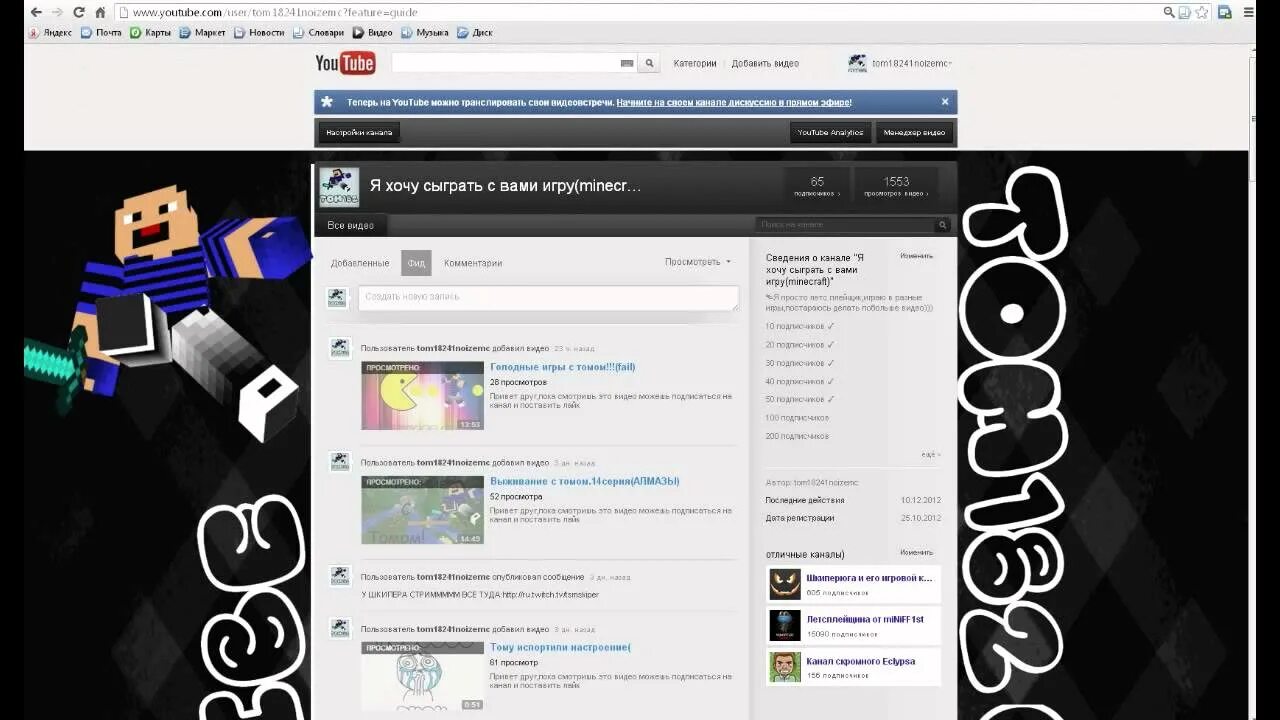Bookmark this page with the star icon
Viewport: 1280px width, 720px height.
pyautogui.click(x=1202, y=12)
